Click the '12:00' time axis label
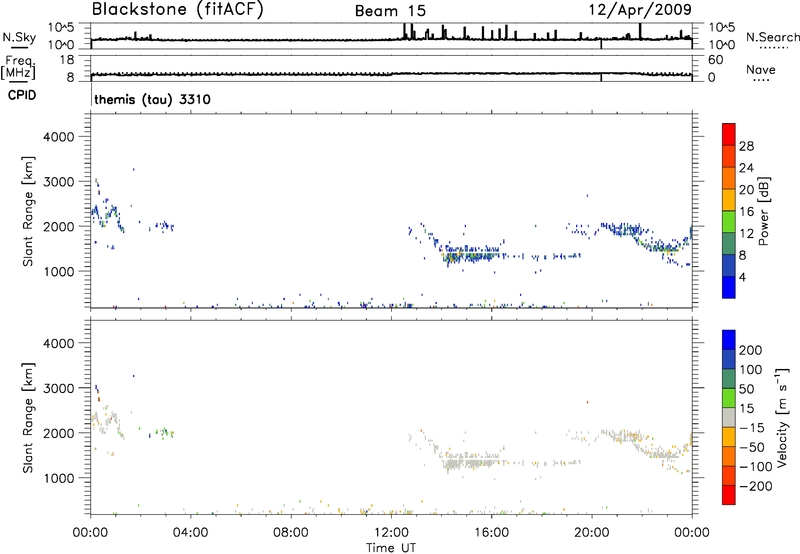 391,533
